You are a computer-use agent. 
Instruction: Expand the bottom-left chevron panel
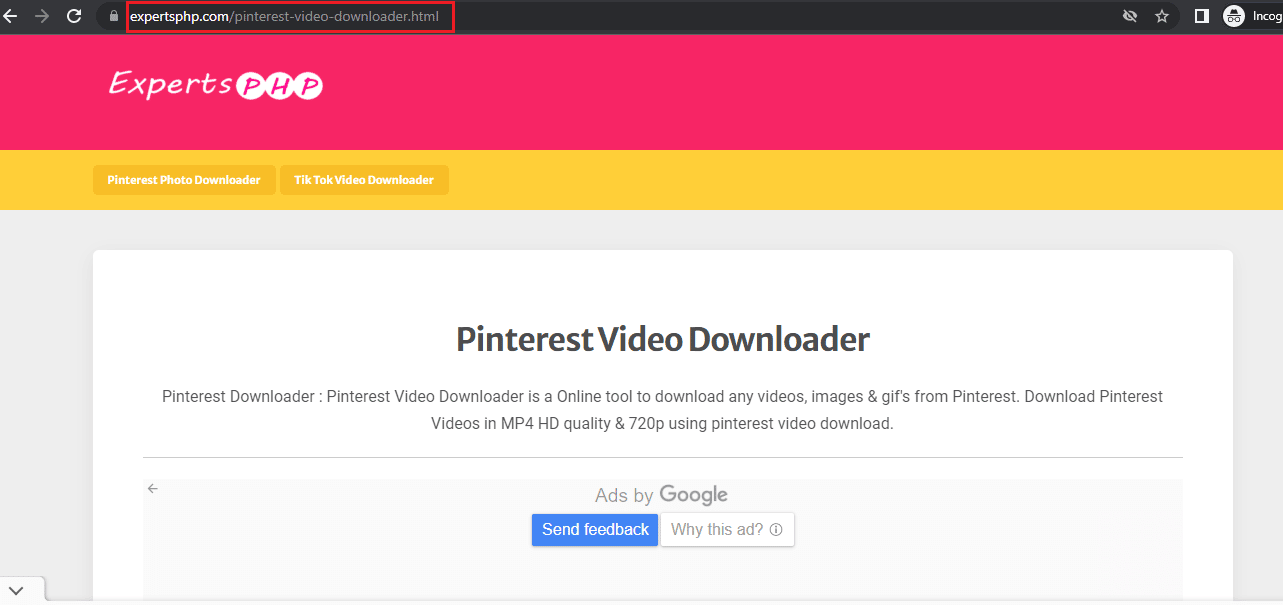tap(16, 591)
